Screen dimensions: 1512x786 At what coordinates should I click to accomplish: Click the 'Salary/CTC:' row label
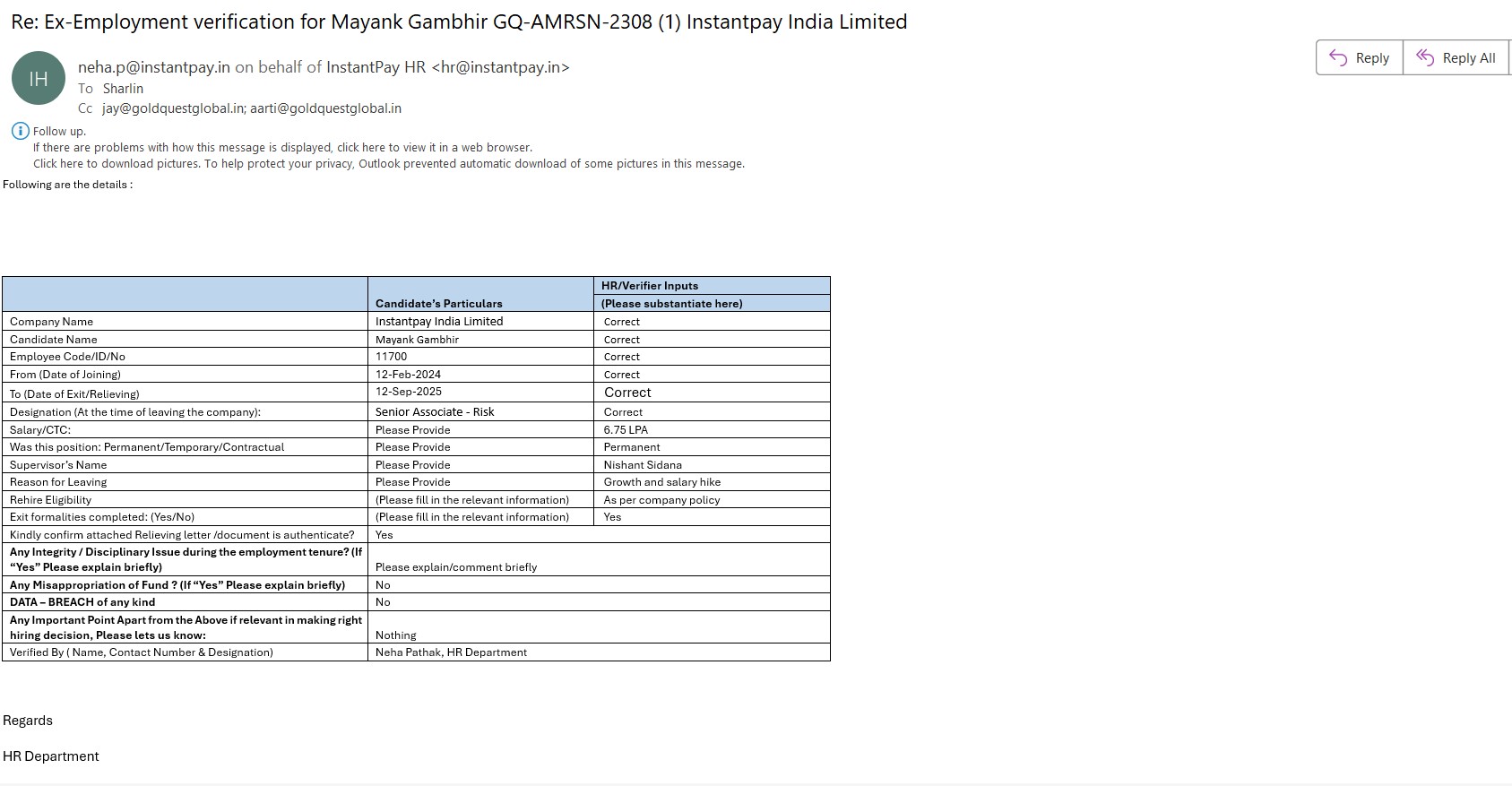pos(40,430)
